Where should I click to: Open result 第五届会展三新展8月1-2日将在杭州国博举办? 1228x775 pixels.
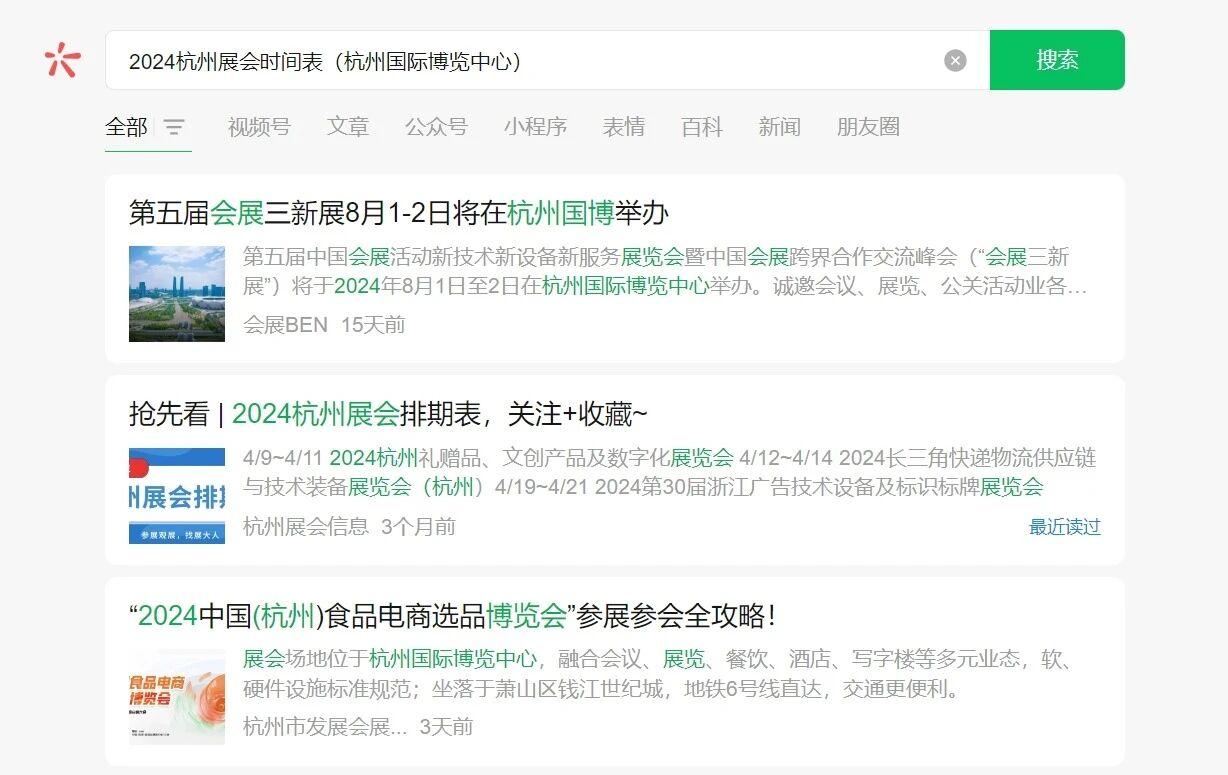(399, 213)
